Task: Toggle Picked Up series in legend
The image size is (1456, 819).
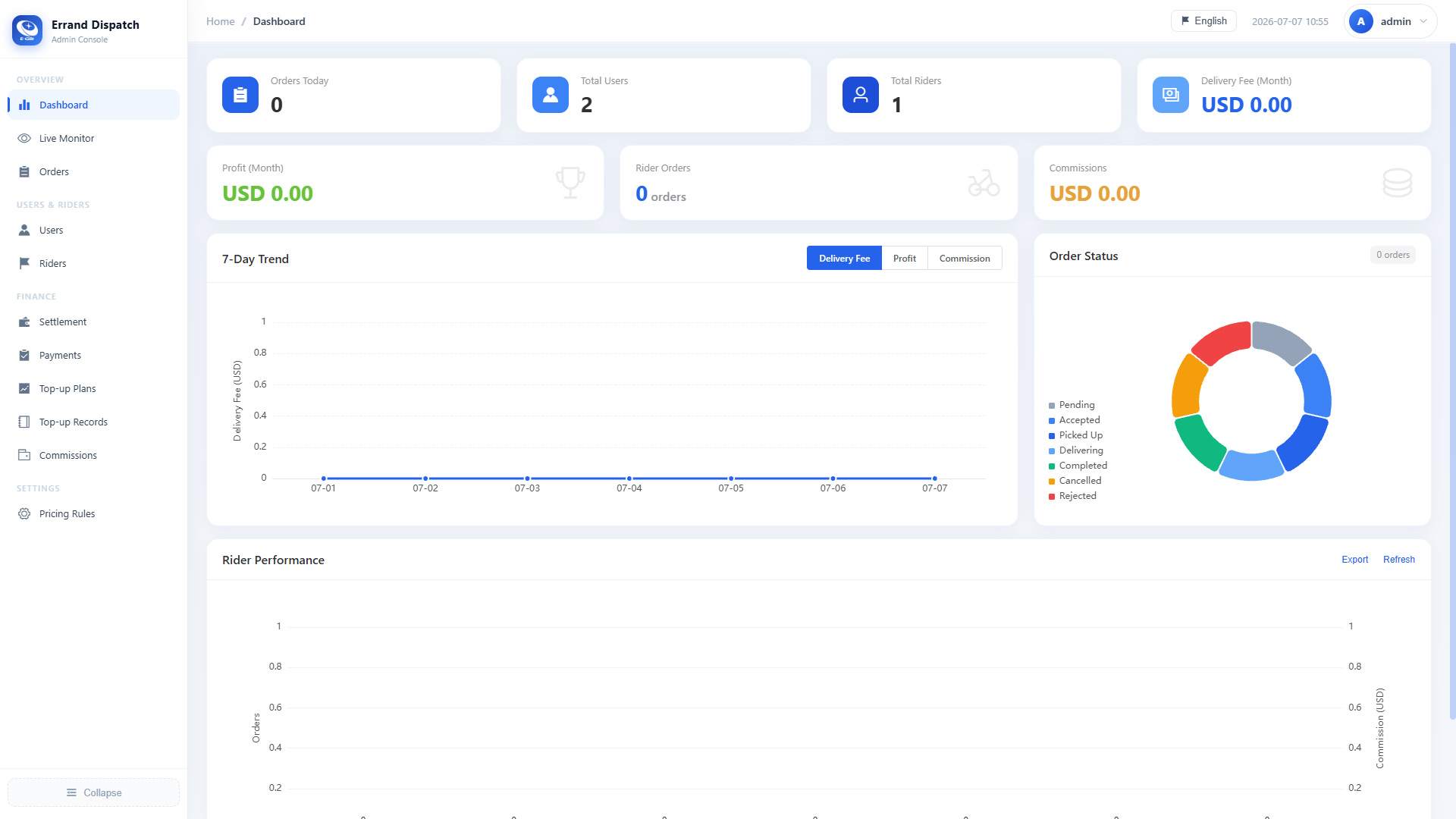Action: pos(1075,435)
